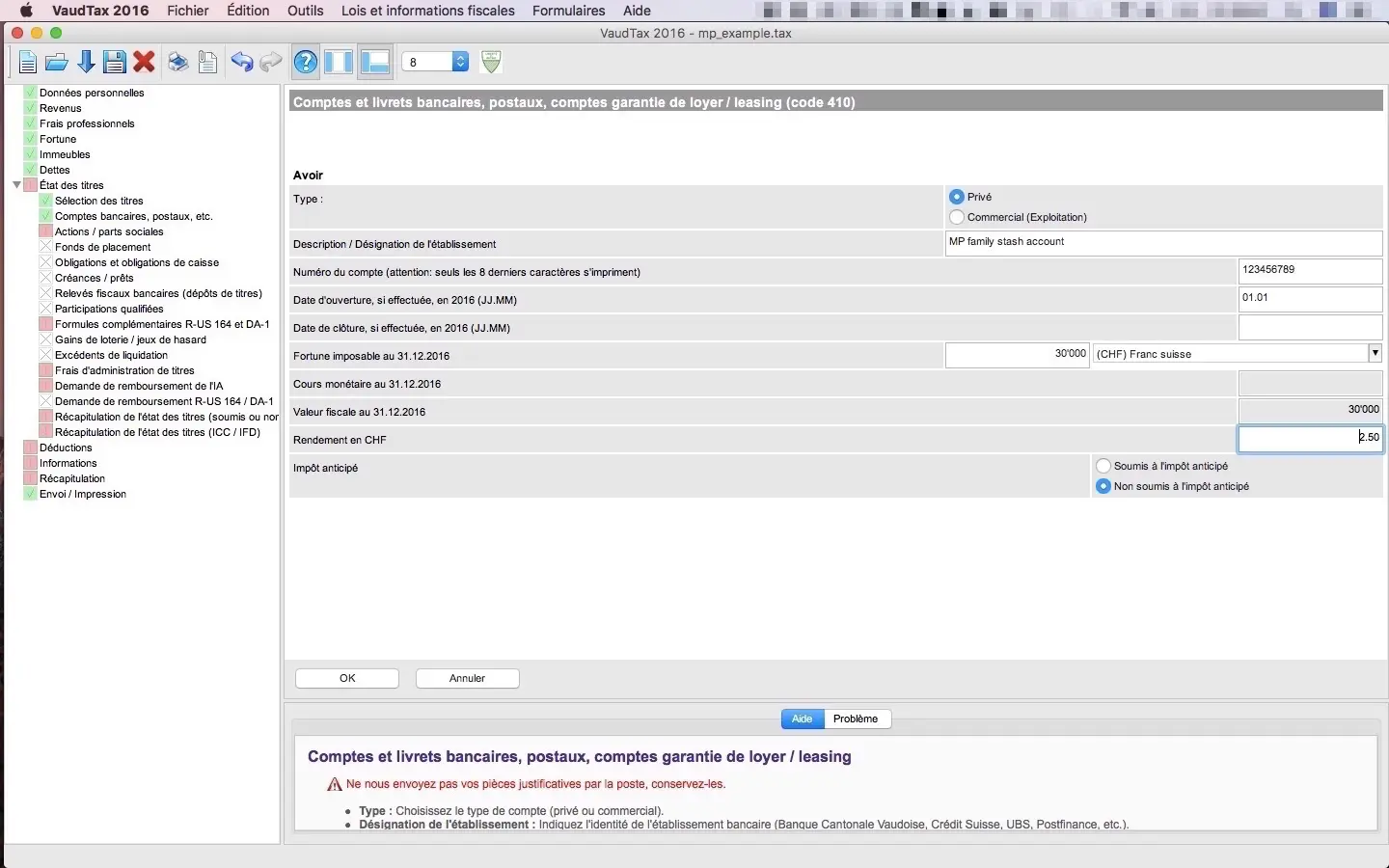This screenshot has width=1389, height=868.
Task: Click the warning triangle icon in help panel
Action: point(335,784)
